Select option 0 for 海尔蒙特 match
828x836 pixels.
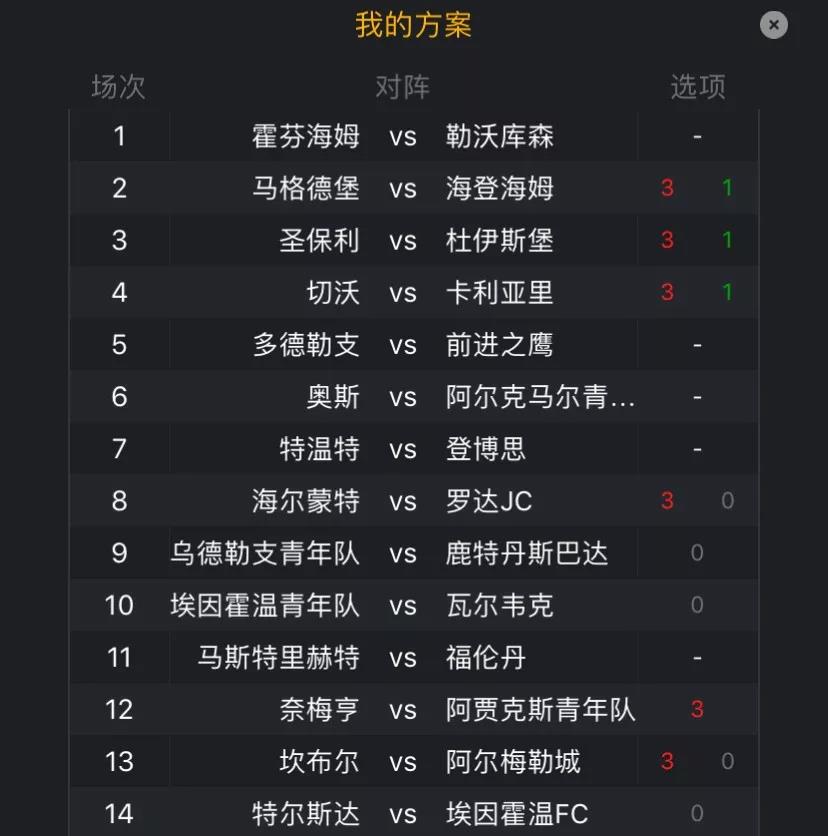(727, 501)
